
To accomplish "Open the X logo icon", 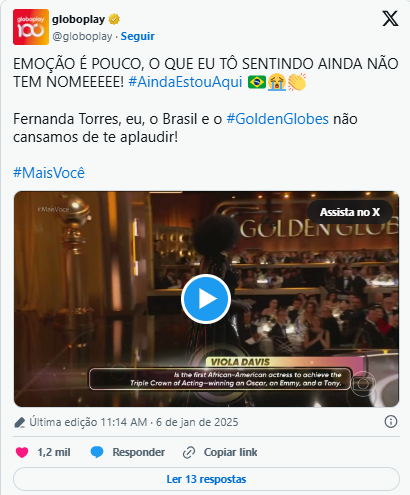I will pyautogui.click(x=390, y=18).
